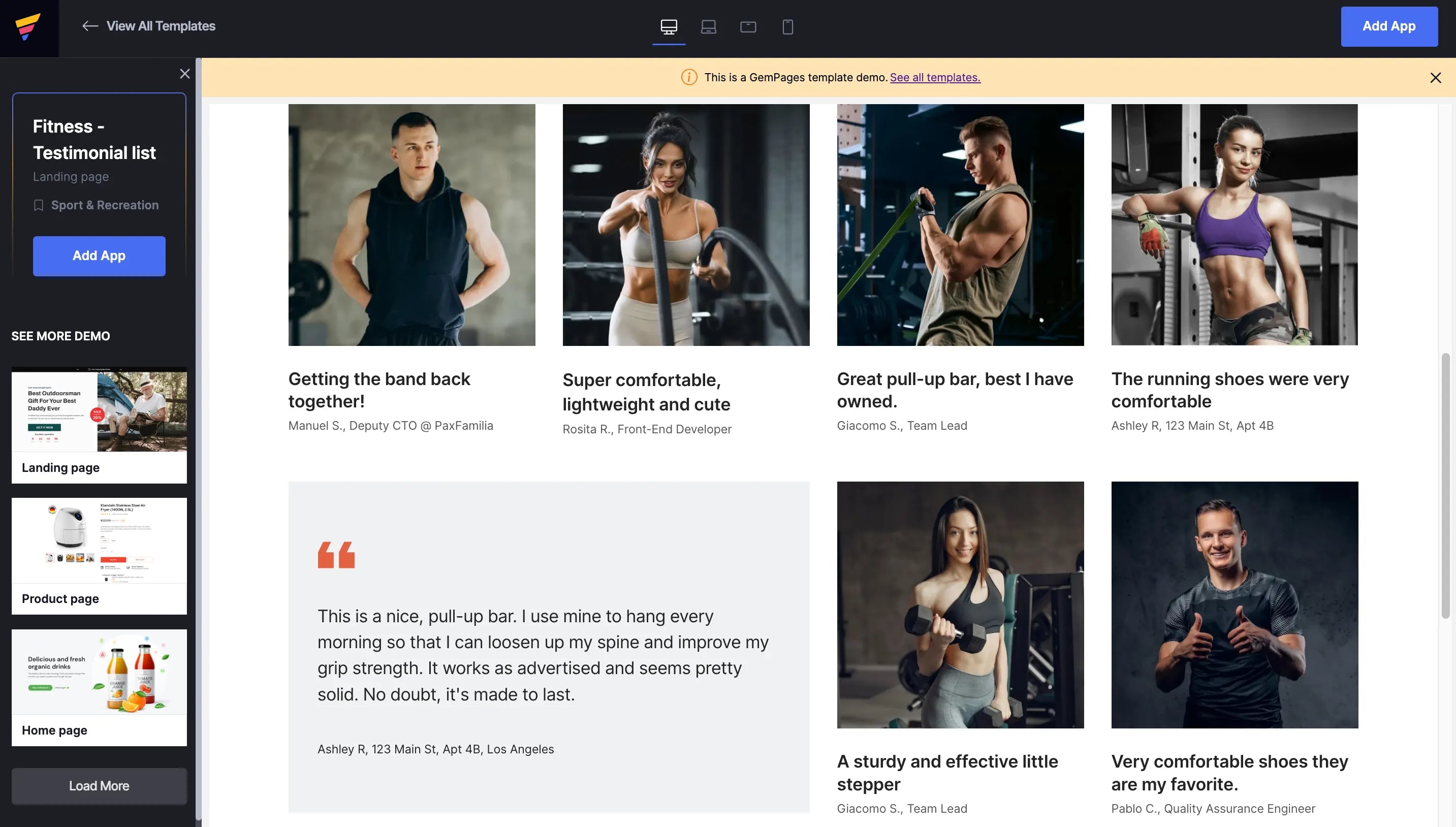Open the Product page demo thumbnail
The image size is (1456, 827).
point(99,540)
